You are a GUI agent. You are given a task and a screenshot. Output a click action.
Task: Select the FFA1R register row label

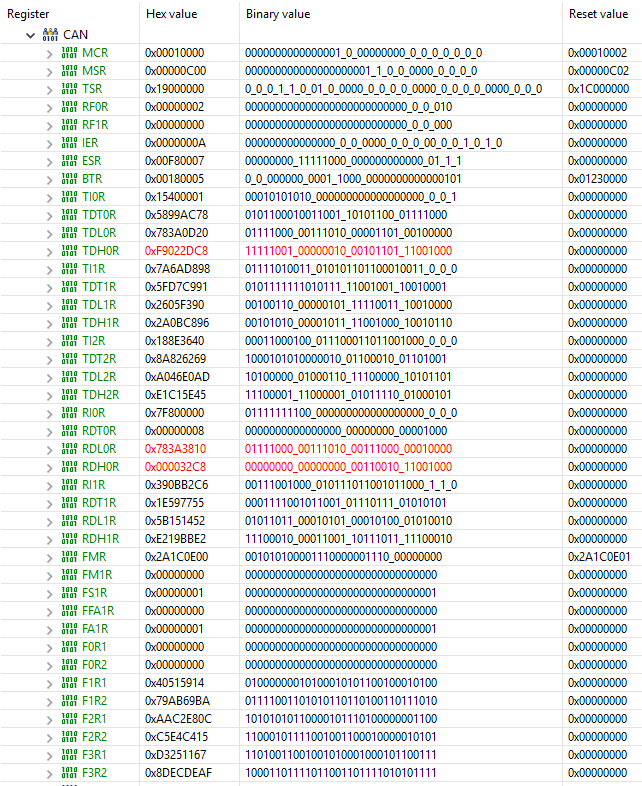98,611
